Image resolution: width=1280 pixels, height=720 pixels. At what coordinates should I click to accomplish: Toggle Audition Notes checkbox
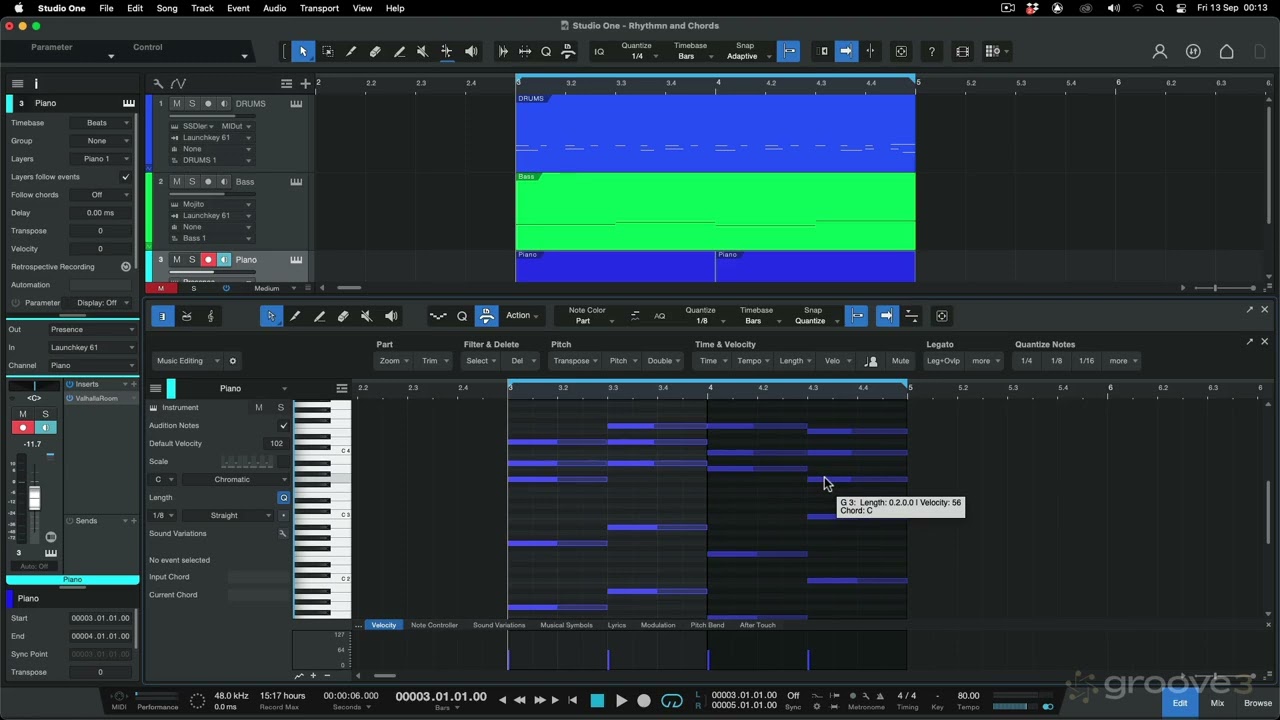[283, 426]
